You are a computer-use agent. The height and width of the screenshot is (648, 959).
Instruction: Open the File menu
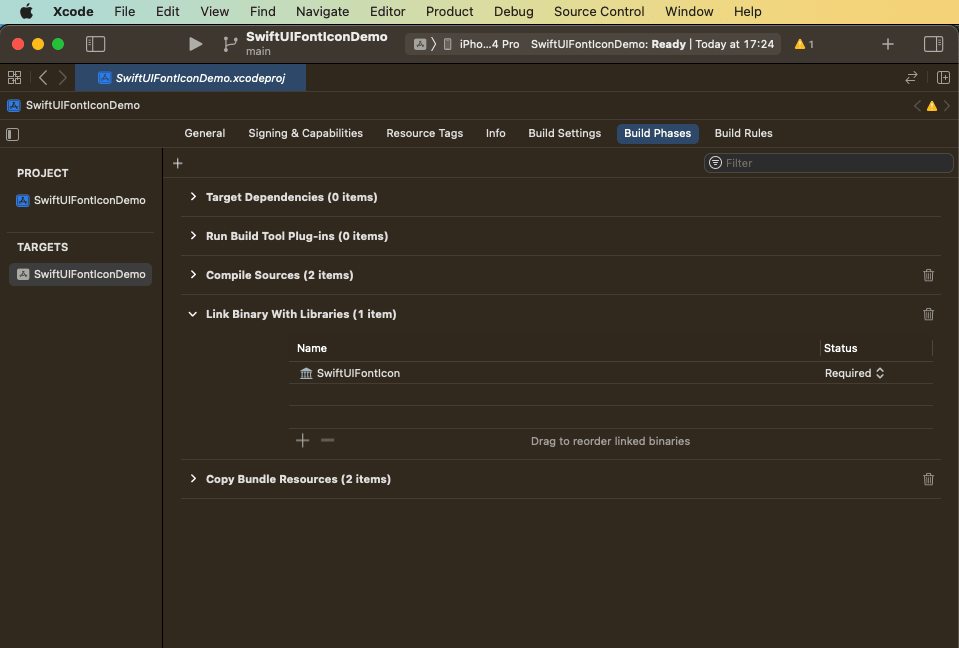pyautogui.click(x=125, y=12)
